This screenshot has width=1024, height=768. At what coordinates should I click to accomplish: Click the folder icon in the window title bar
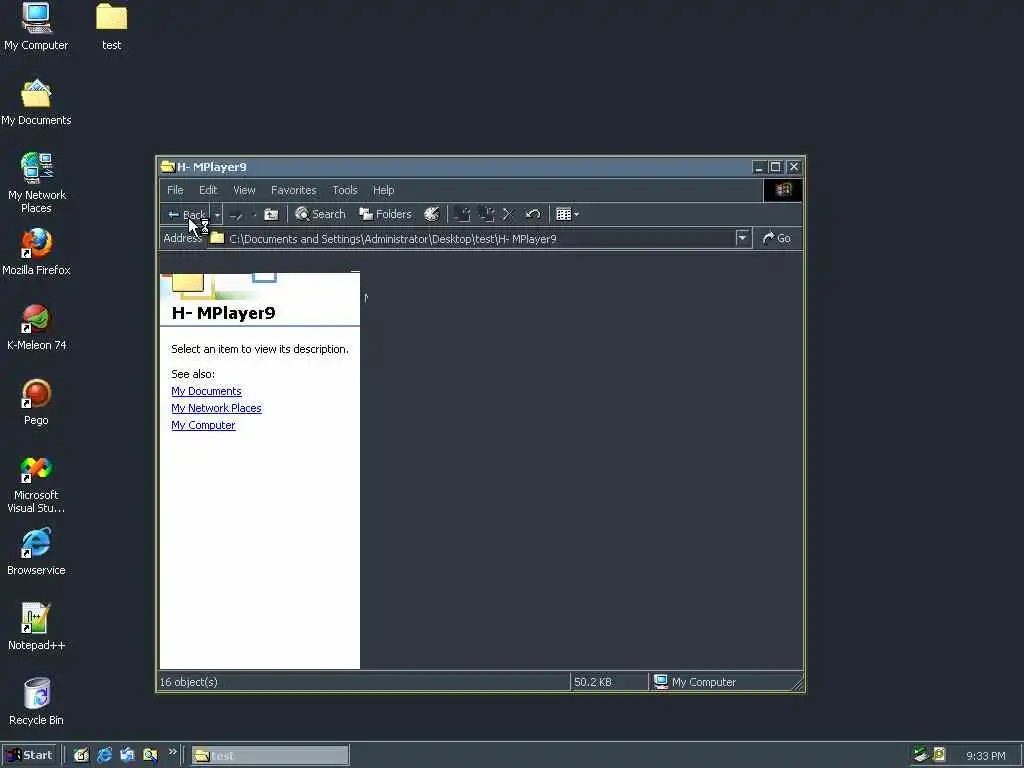pyautogui.click(x=168, y=167)
